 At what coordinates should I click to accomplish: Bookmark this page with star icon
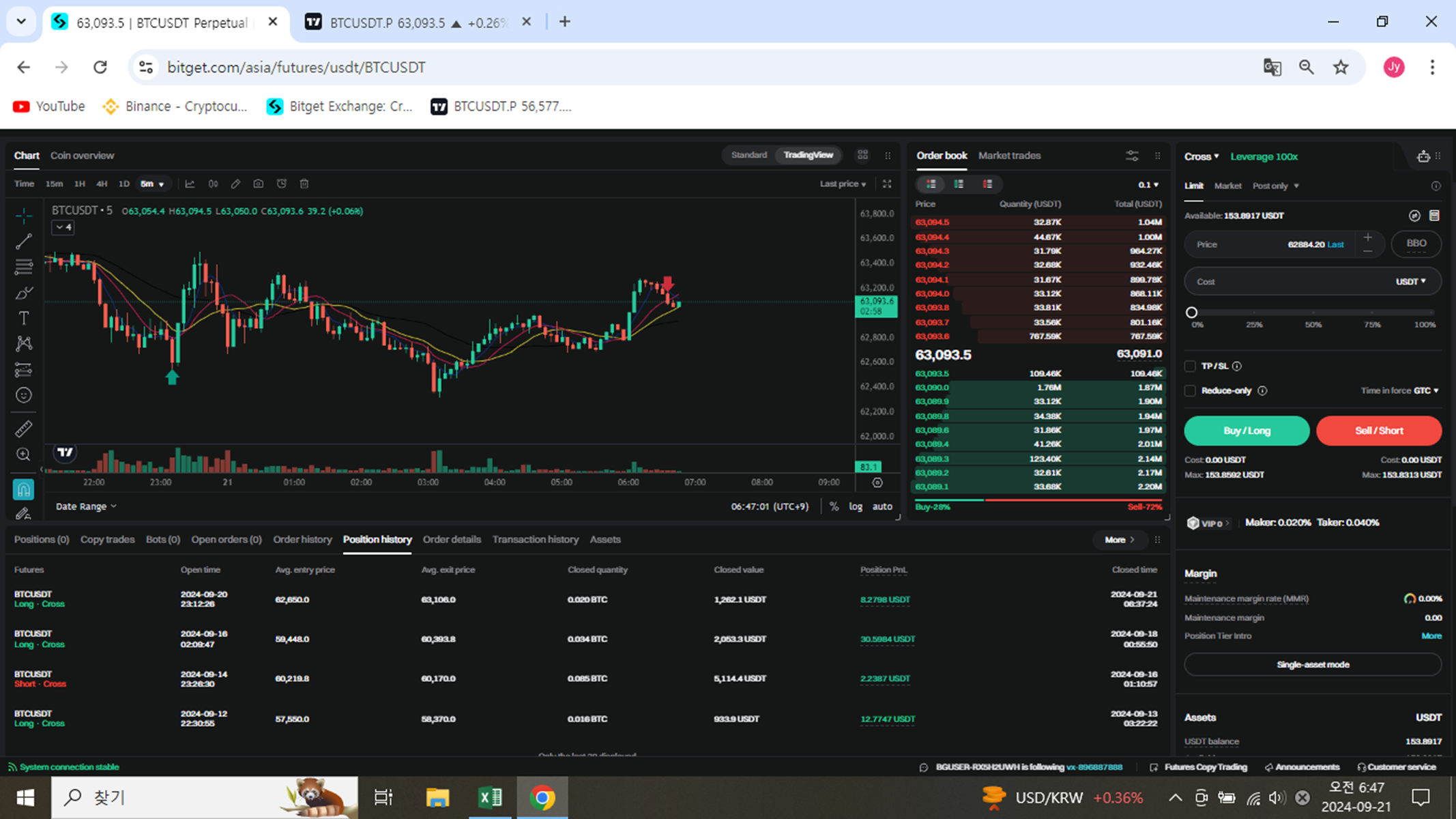pos(1341,67)
